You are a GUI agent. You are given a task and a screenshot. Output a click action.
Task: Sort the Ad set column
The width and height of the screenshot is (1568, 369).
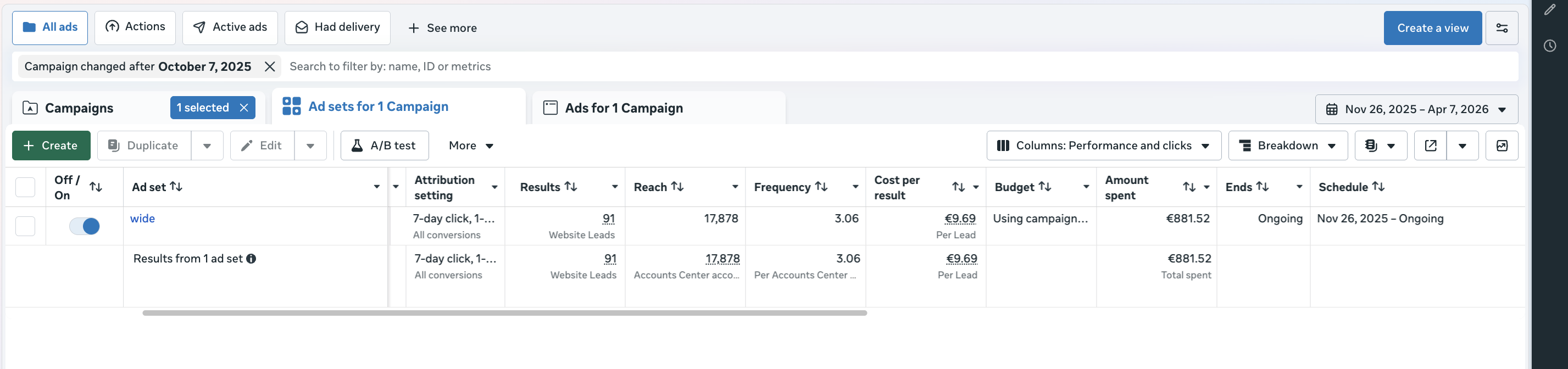176,187
